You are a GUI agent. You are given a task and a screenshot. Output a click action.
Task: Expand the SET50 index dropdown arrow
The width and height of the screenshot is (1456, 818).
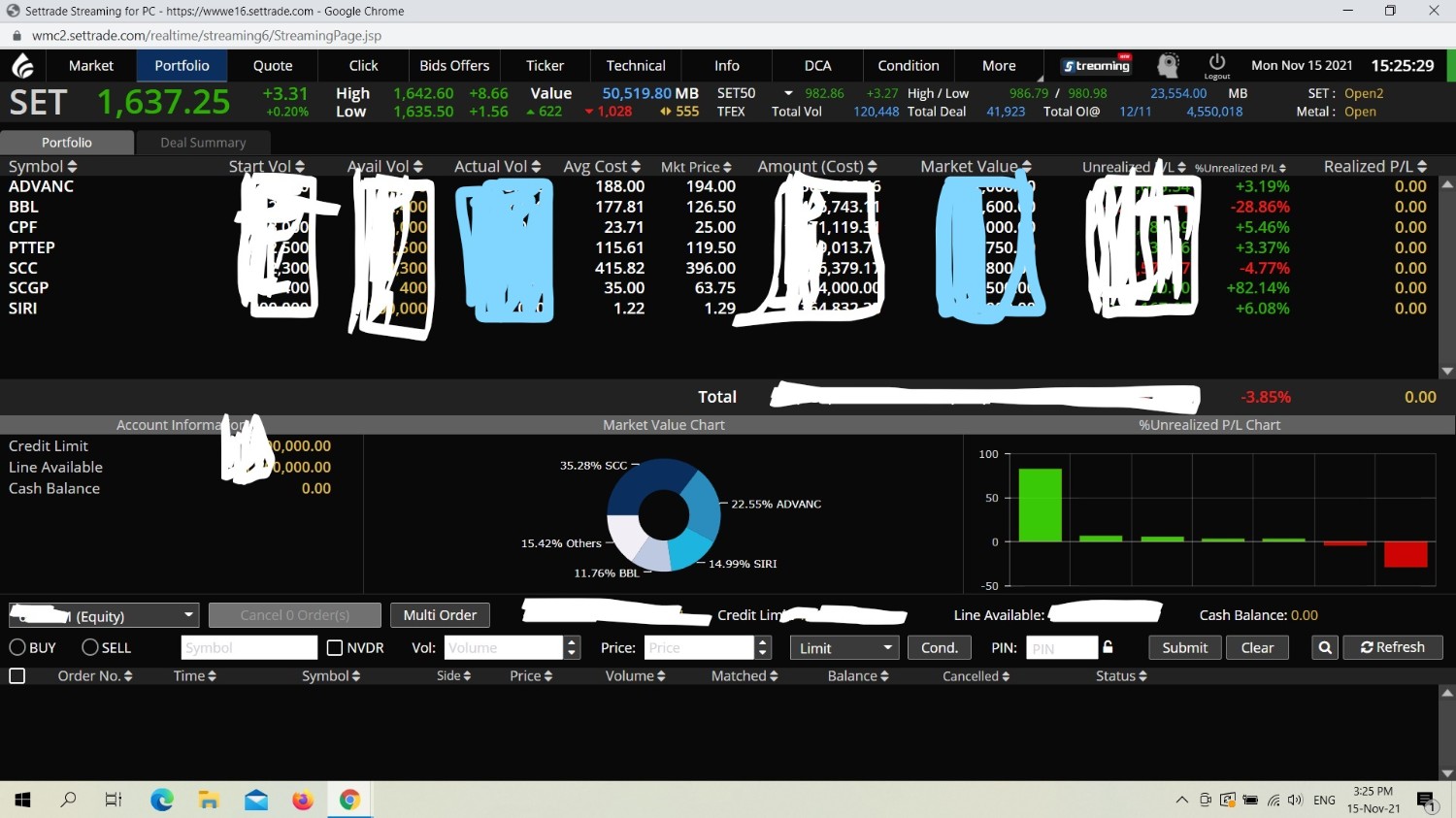coord(788,93)
